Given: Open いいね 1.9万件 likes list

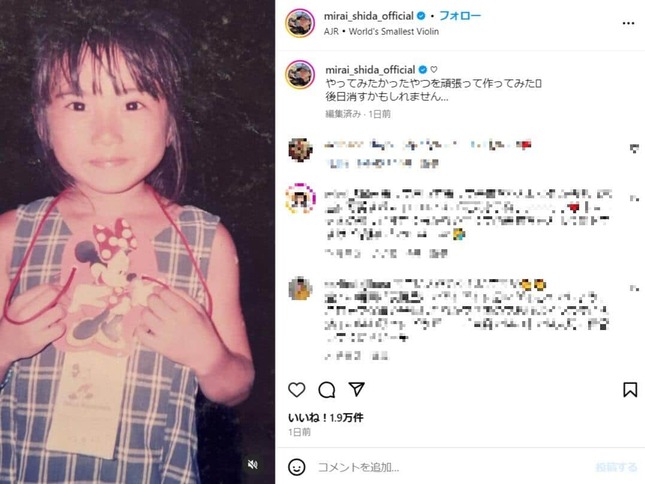Looking at the screenshot, I should 325,417.
